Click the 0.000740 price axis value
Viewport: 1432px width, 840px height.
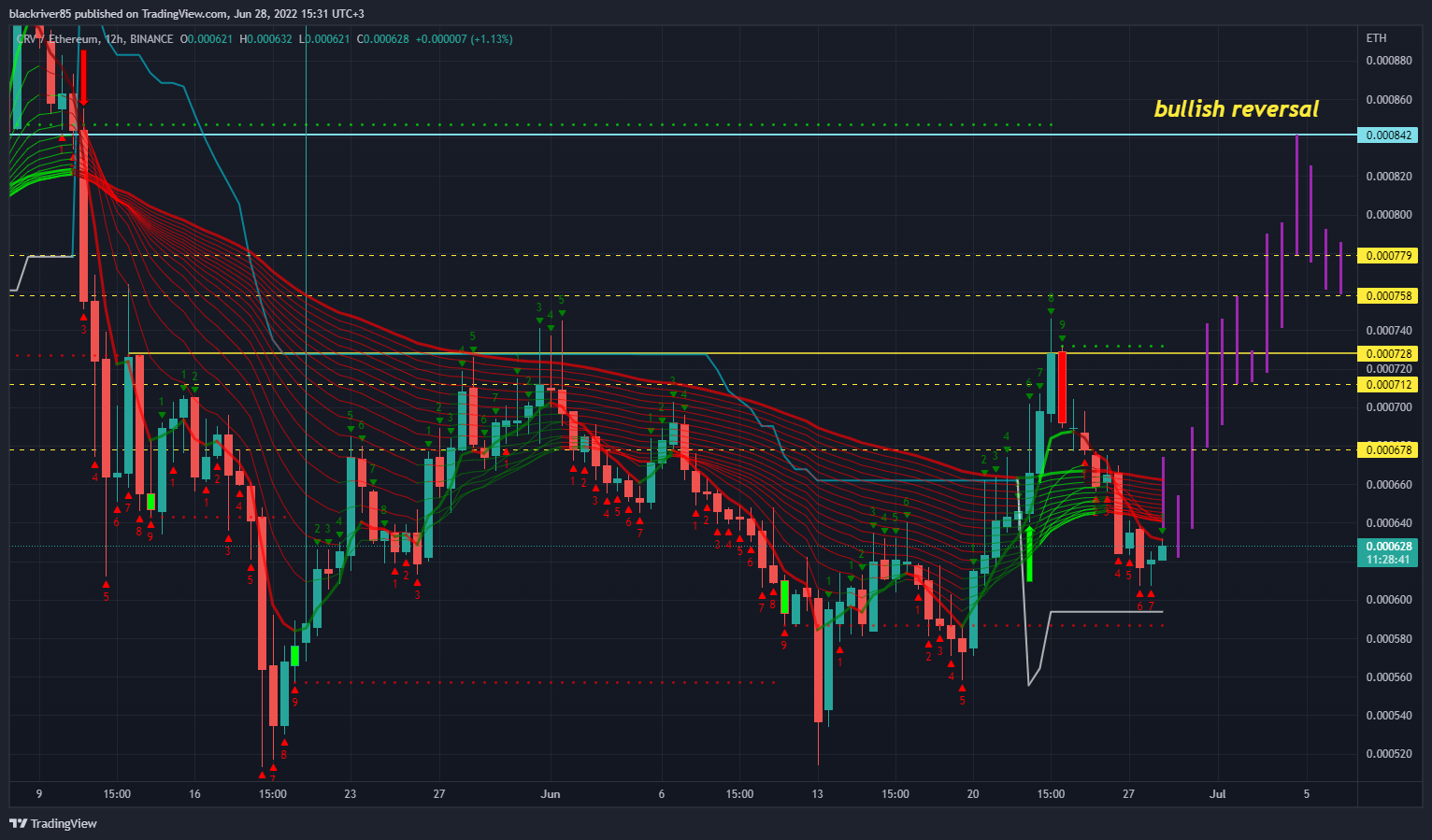click(1388, 331)
